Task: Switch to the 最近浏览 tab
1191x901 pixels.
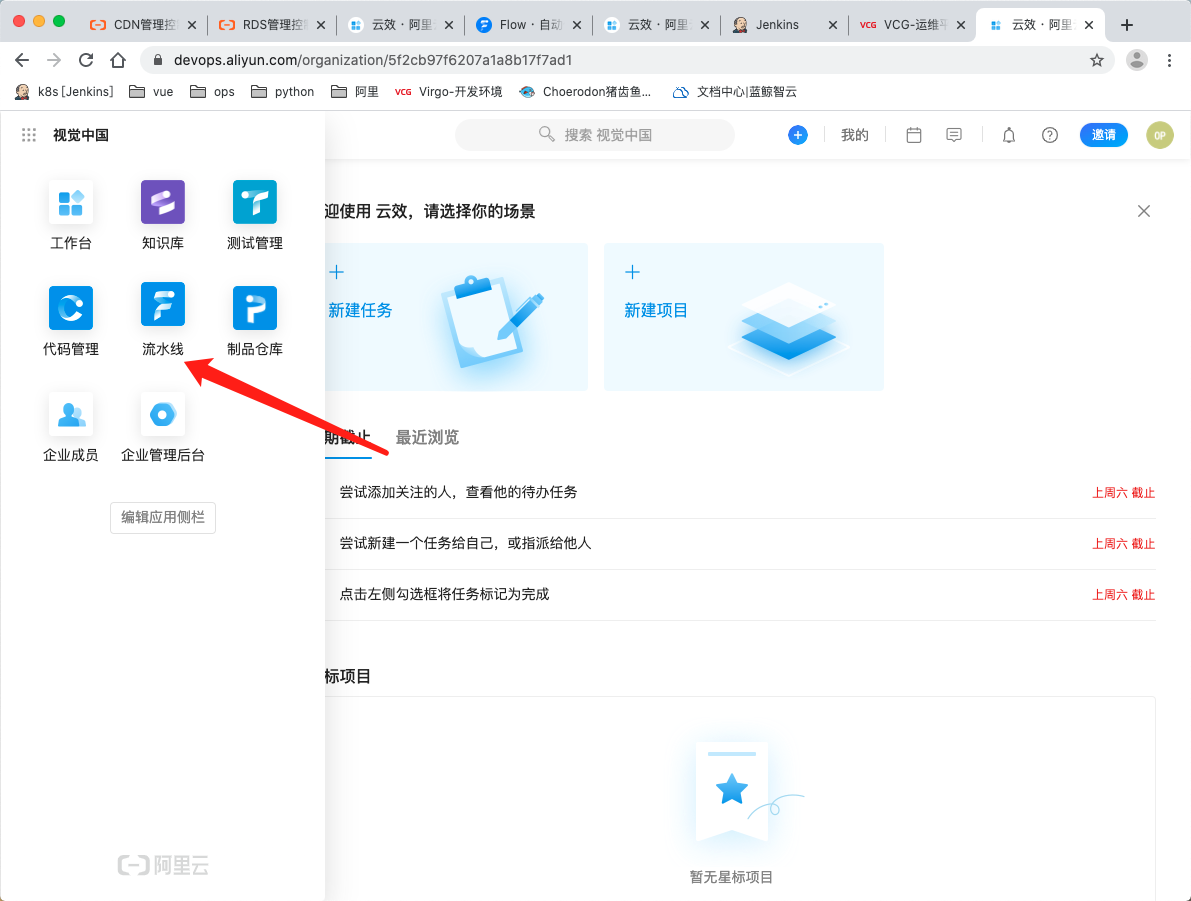Action: (x=427, y=438)
